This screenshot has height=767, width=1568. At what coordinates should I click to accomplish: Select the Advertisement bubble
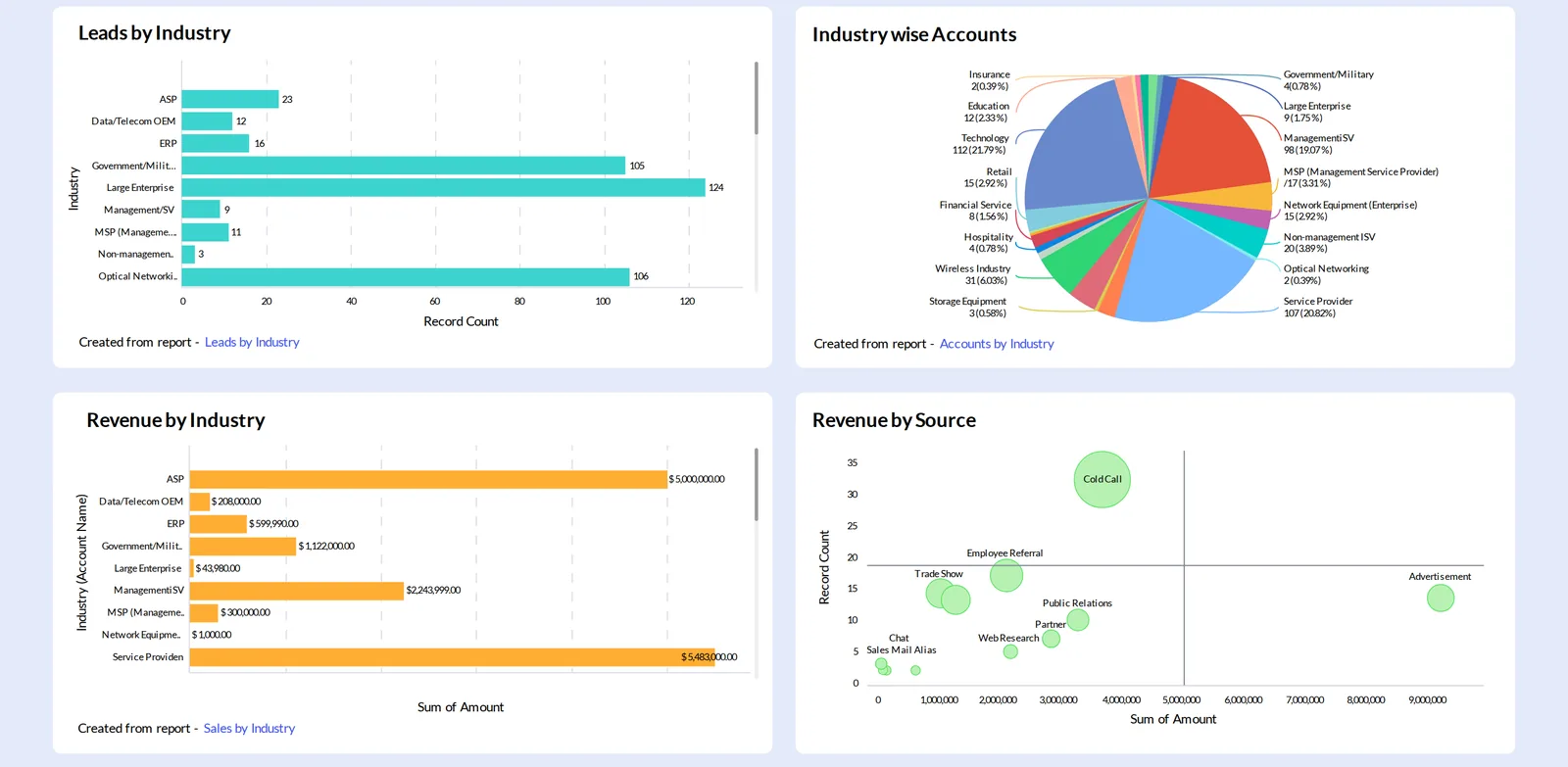click(1441, 598)
